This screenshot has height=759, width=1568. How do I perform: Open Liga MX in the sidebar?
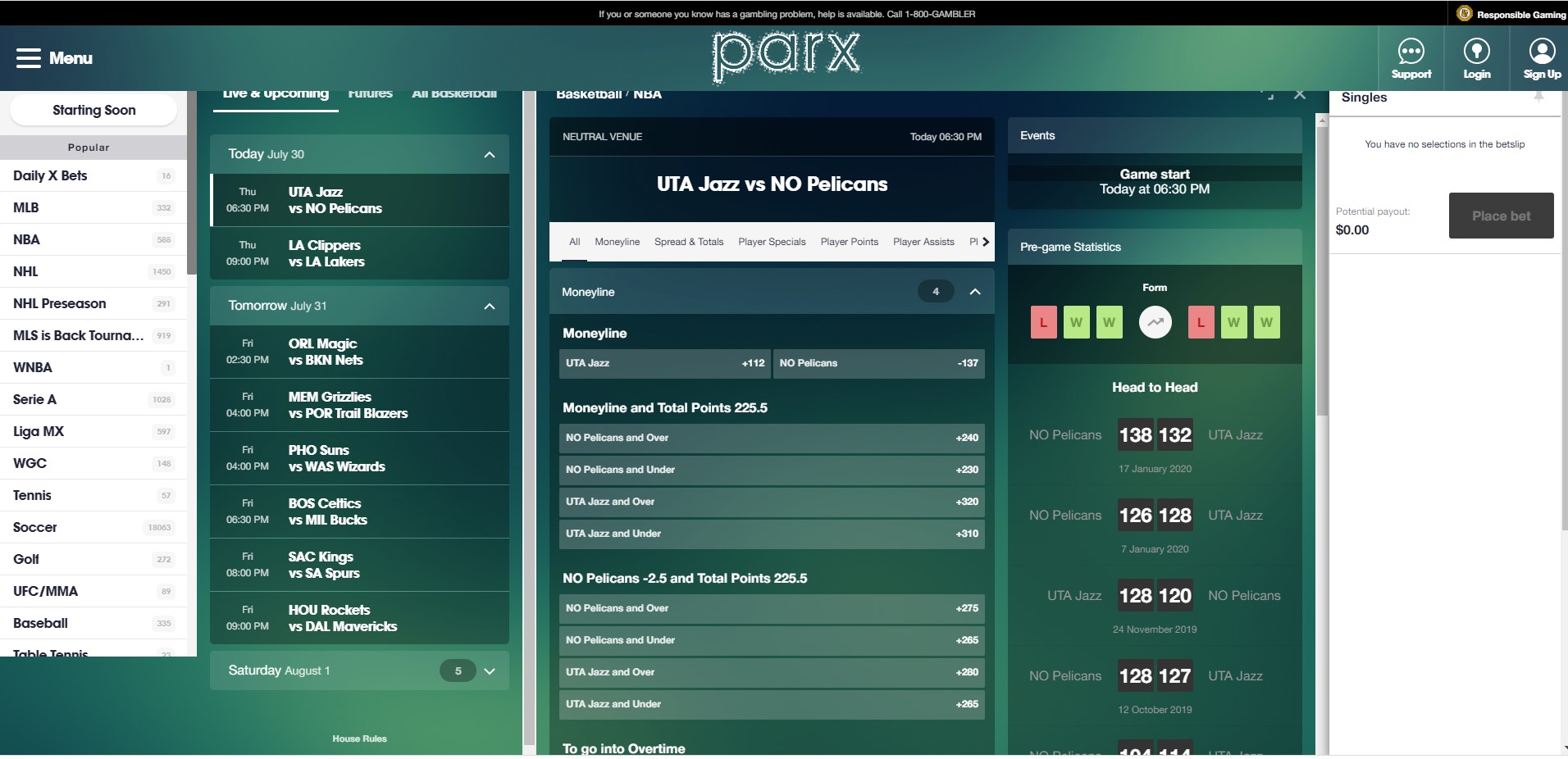pyautogui.click(x=93, y=431)
